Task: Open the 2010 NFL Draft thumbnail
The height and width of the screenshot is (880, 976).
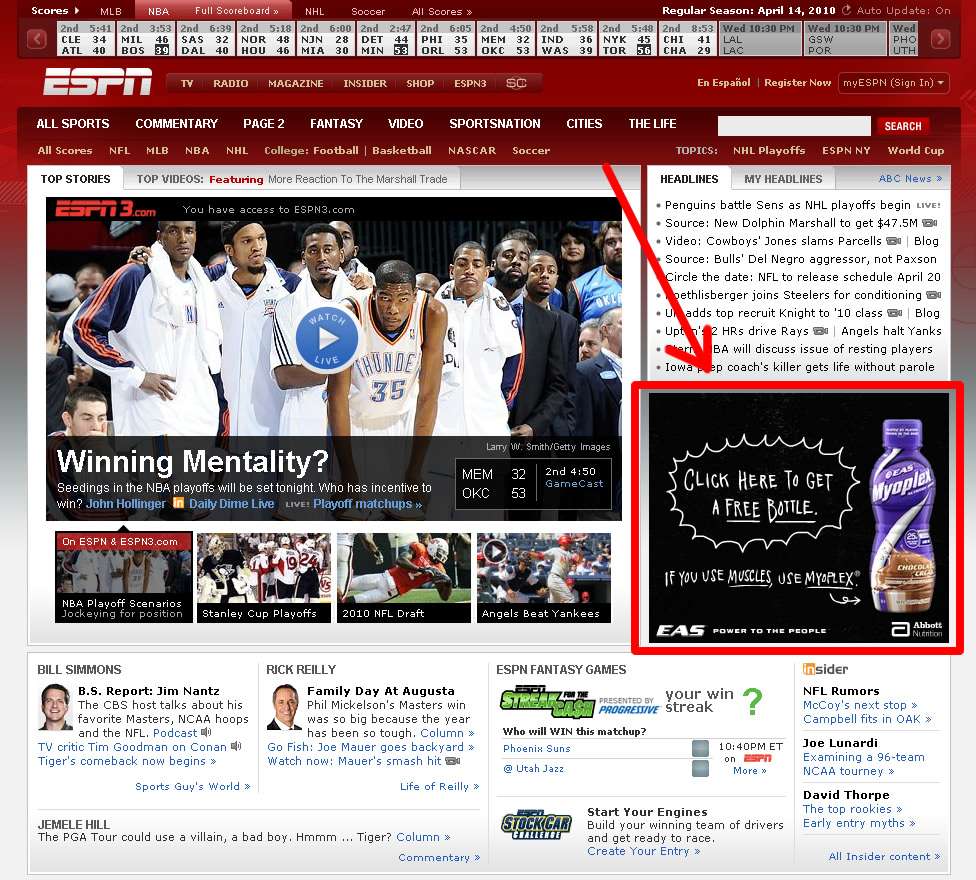Action: click(x=403, y=578)
